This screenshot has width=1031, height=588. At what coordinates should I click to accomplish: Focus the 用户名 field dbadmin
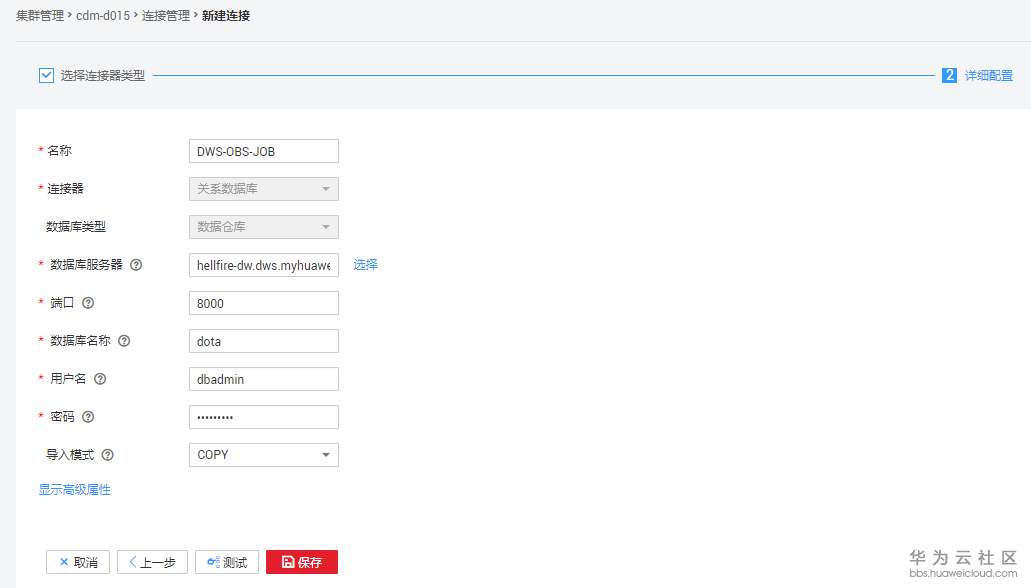click(264, 379)
